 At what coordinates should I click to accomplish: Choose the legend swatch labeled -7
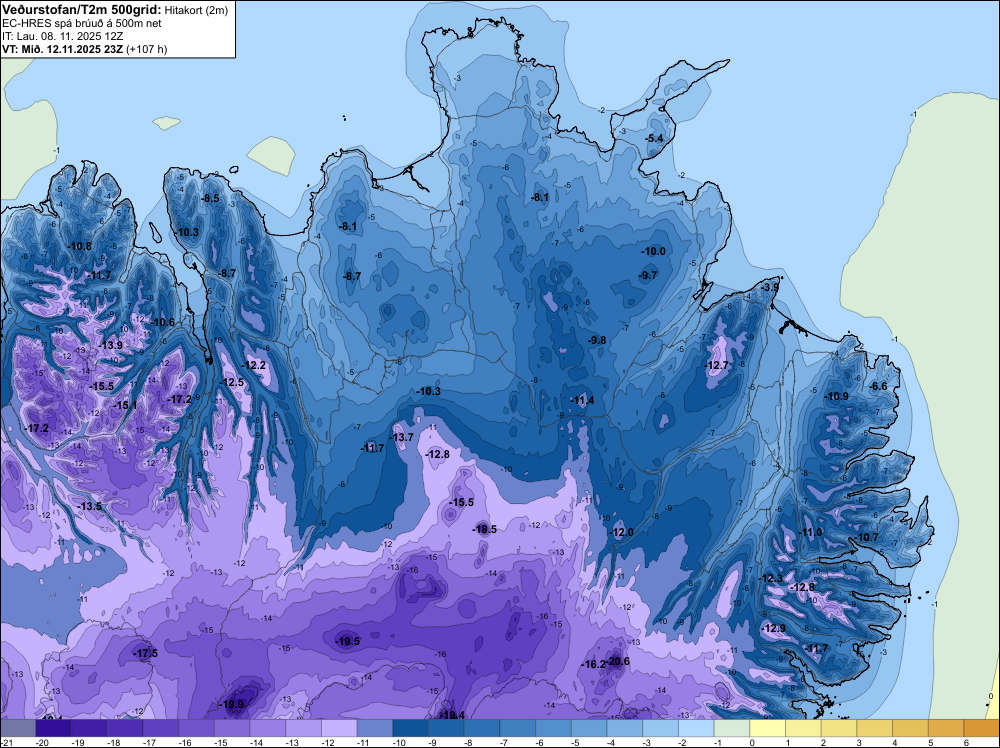click(x=518, y=728)
